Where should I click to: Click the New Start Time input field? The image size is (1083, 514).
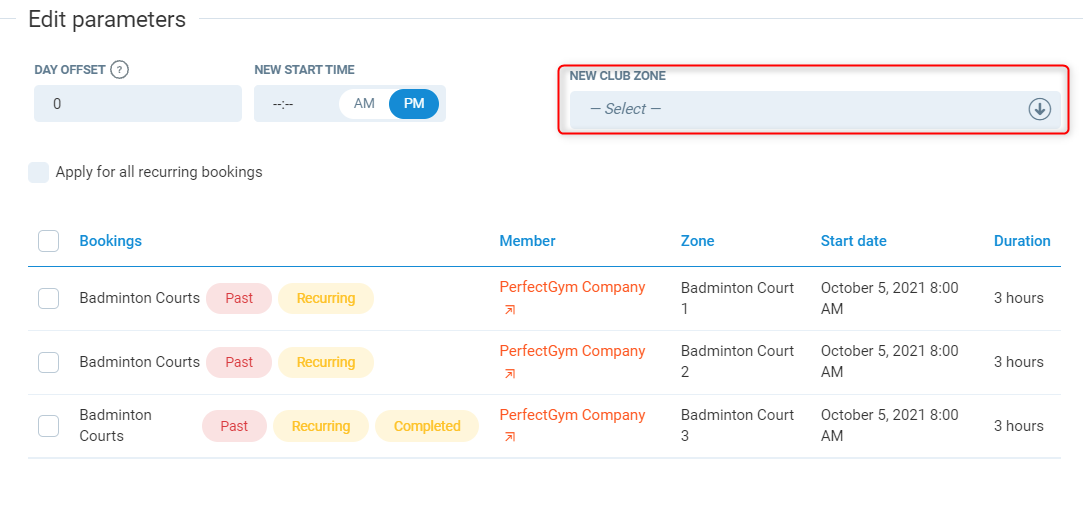[x=295, y=104]
